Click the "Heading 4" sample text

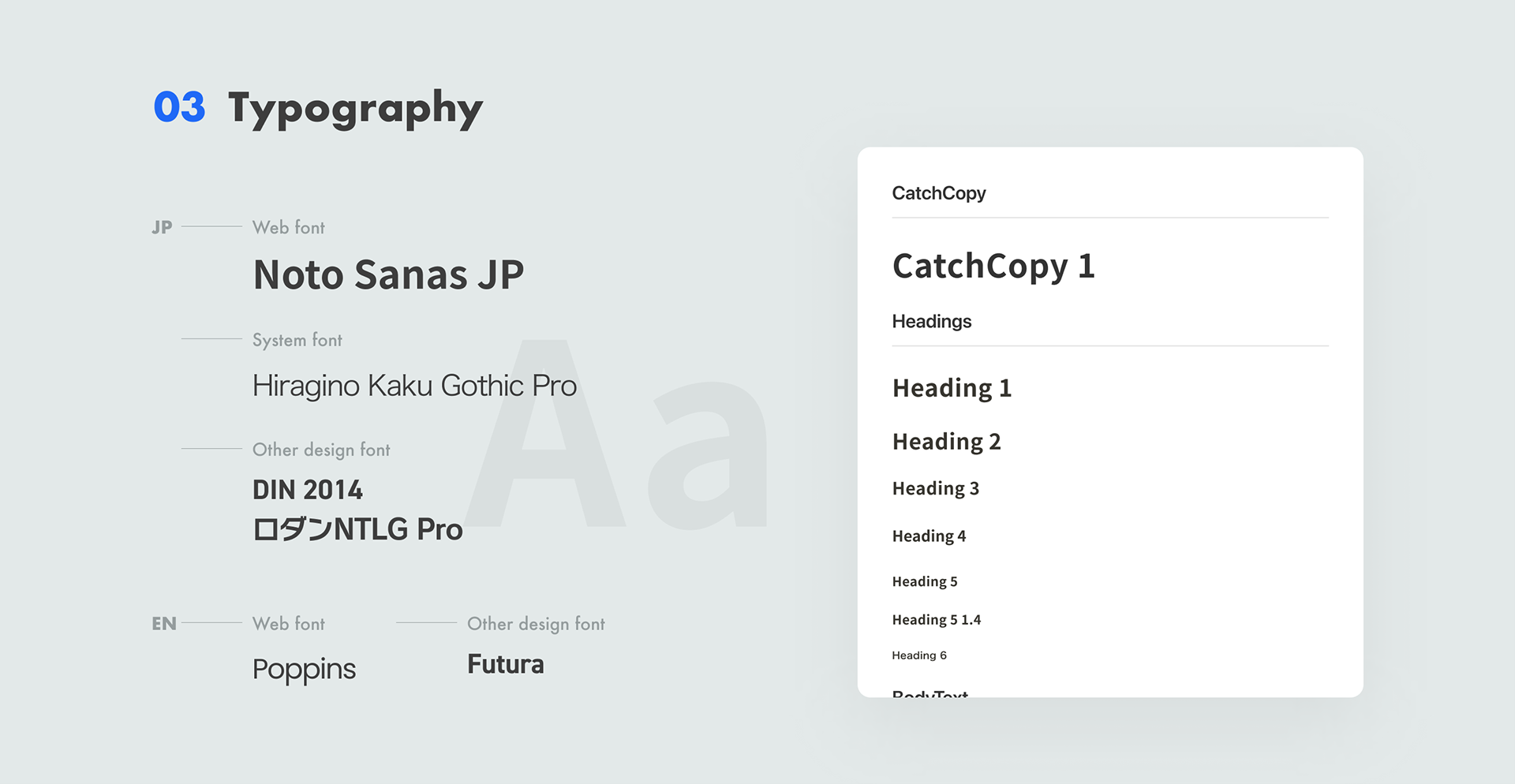[929, 536]
